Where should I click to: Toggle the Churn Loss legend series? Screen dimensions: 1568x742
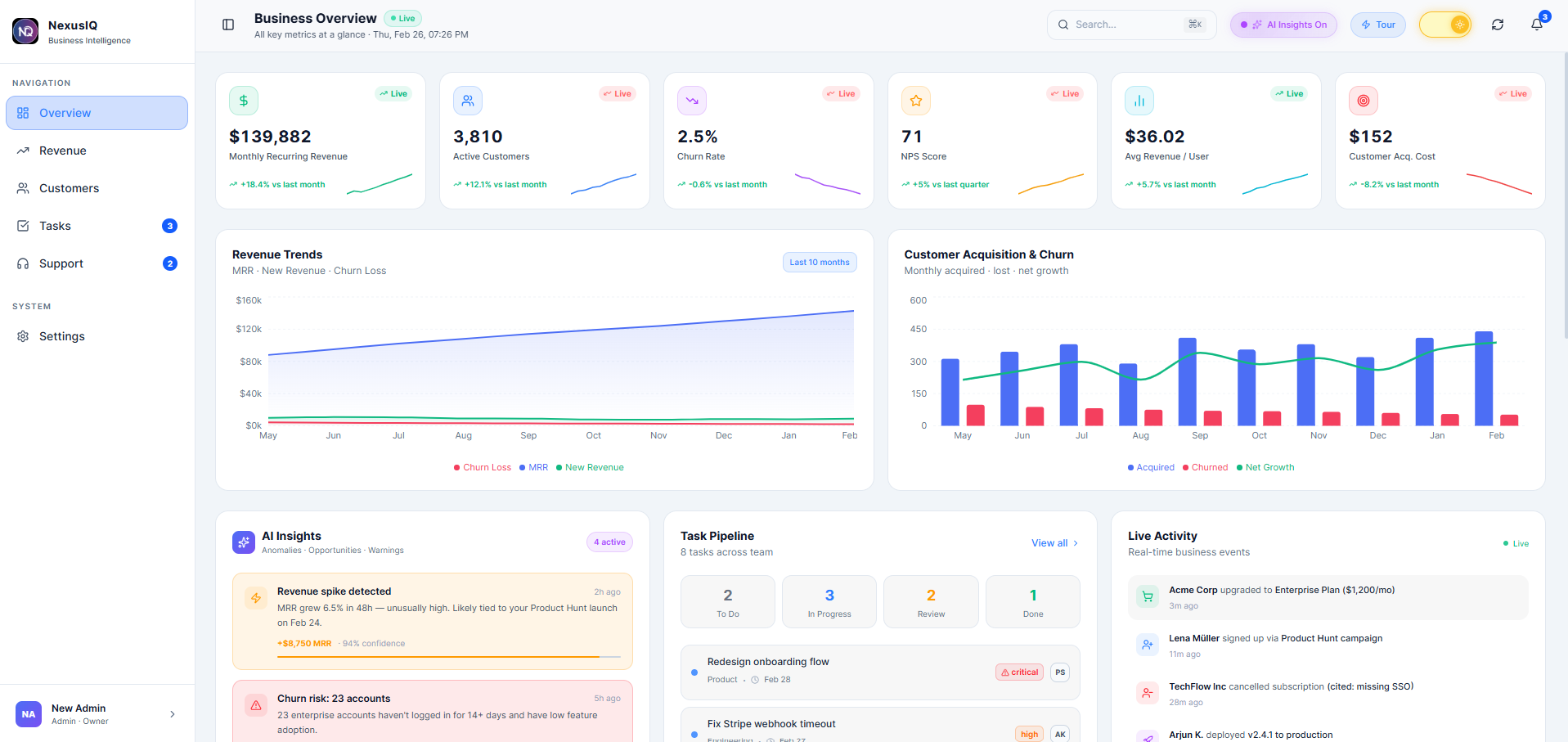pos(482,467)
